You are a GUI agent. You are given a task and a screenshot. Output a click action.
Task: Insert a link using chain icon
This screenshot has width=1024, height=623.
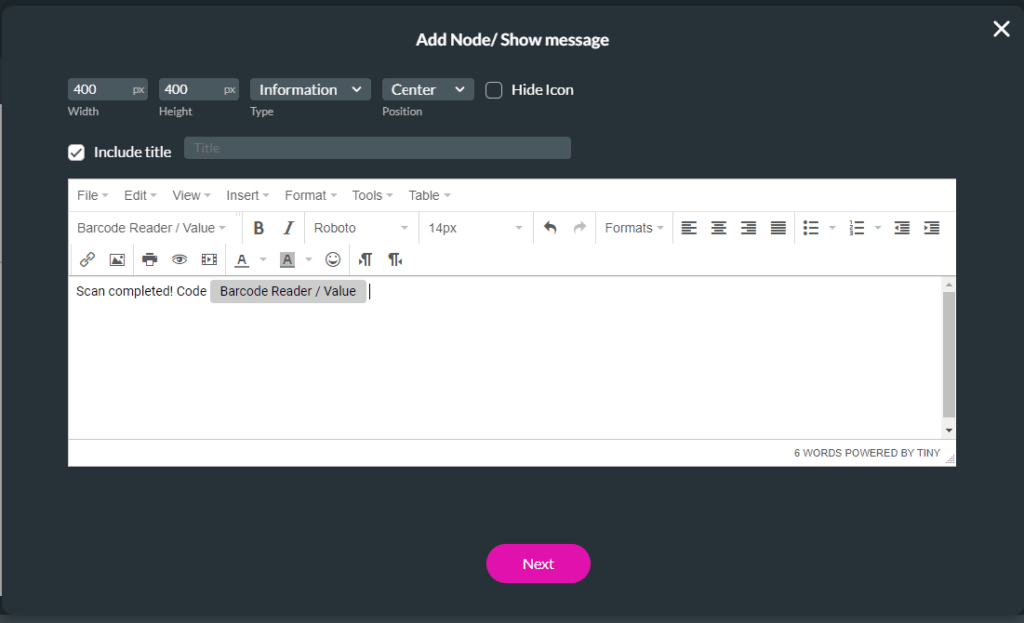87,260
